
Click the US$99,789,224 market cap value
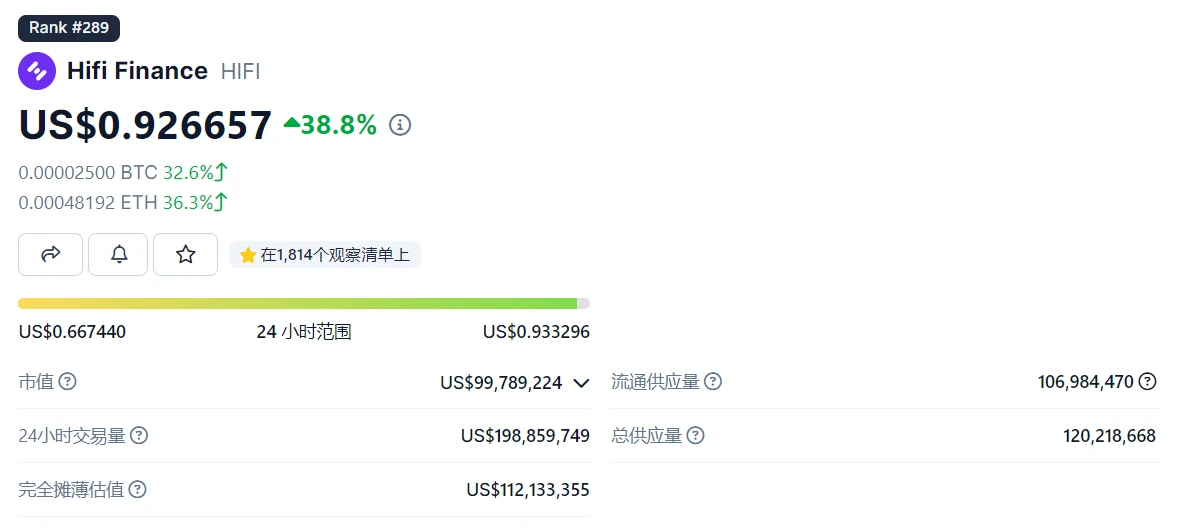[x=501, y=382]
